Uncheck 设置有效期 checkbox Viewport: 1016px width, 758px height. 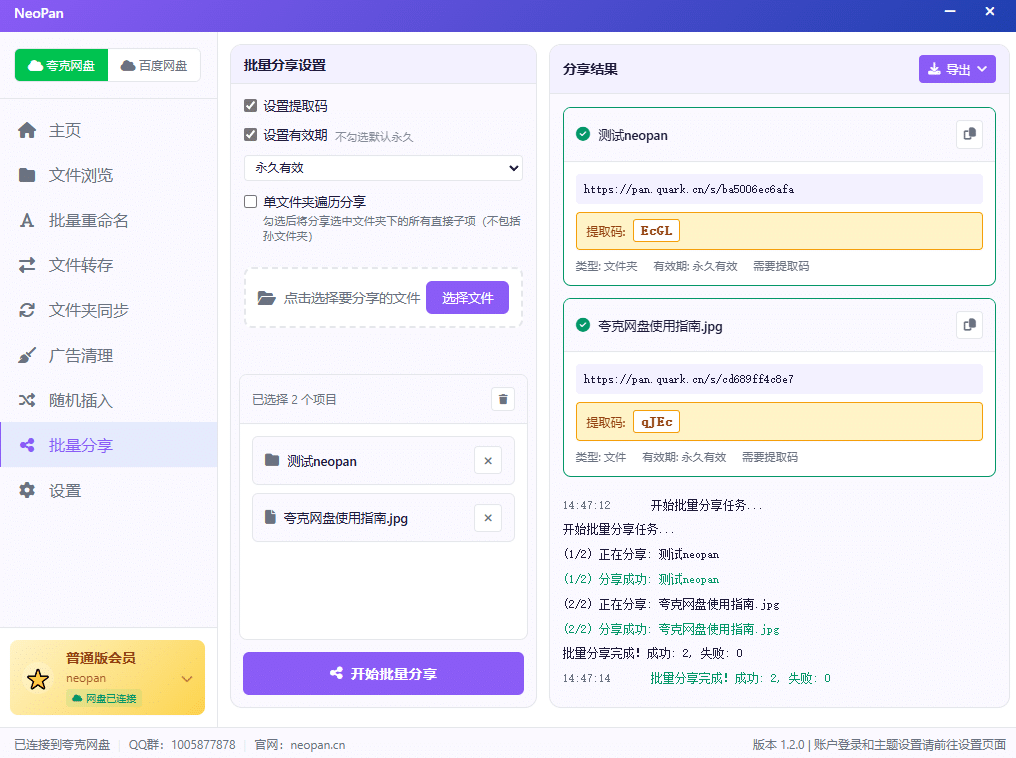pyautogui.click(x=251, y=135)
